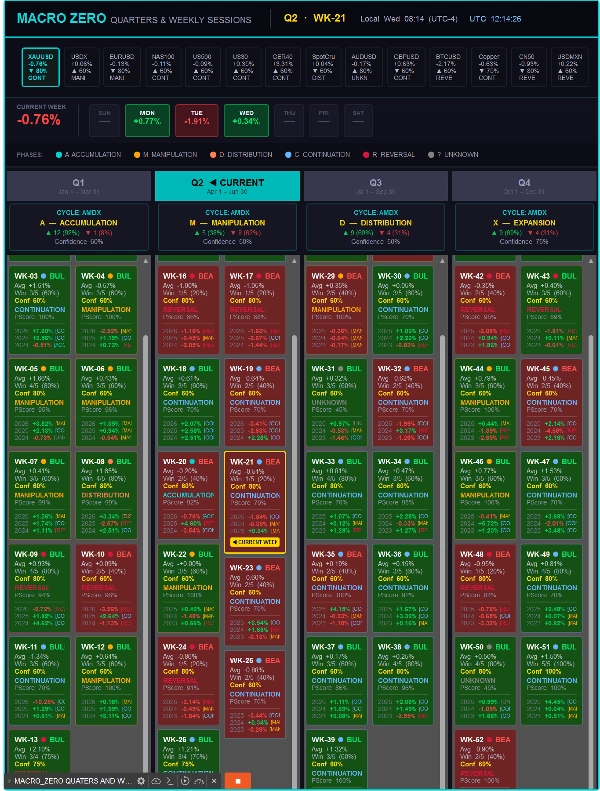Open the Q4 Expansion cycle summary box

pos(524,227)
